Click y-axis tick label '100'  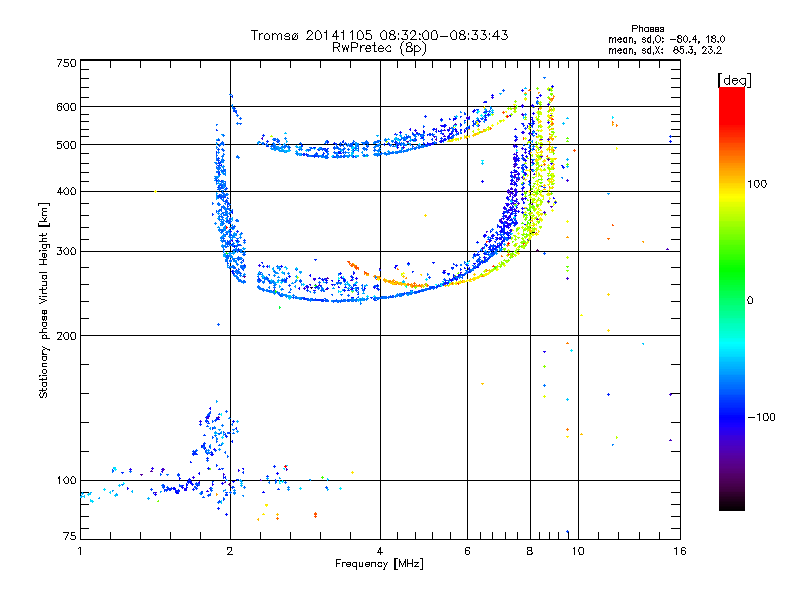67,480
